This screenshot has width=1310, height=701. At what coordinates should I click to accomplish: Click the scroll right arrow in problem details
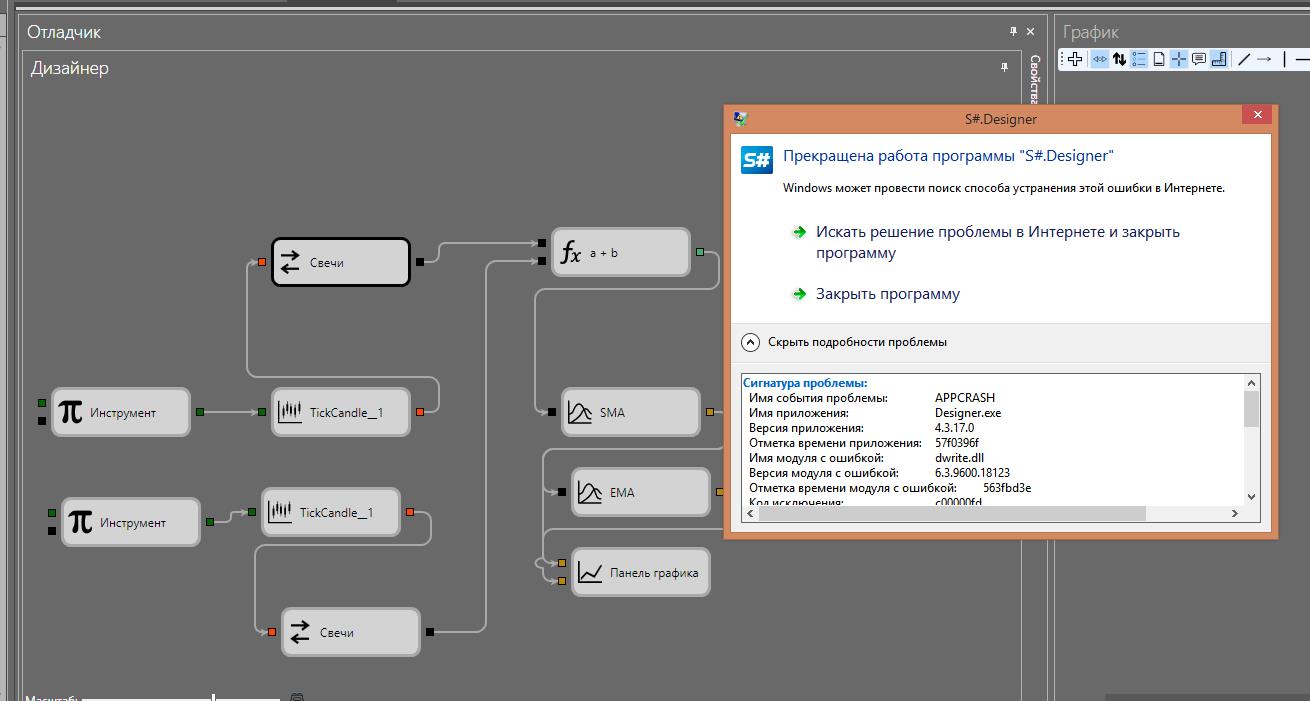[x=1235, y=513]
